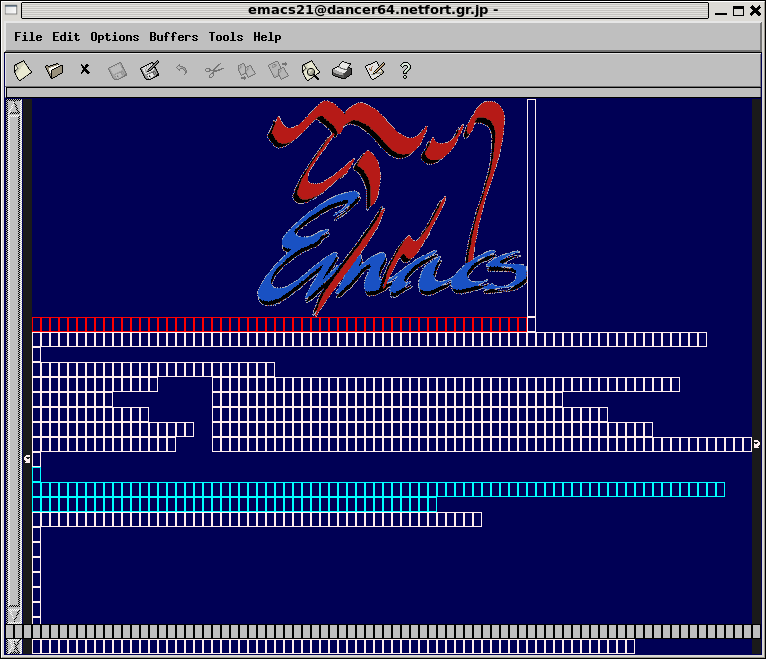
Task: Open preferences via customize icon
Action: click(x=375, y=71)
